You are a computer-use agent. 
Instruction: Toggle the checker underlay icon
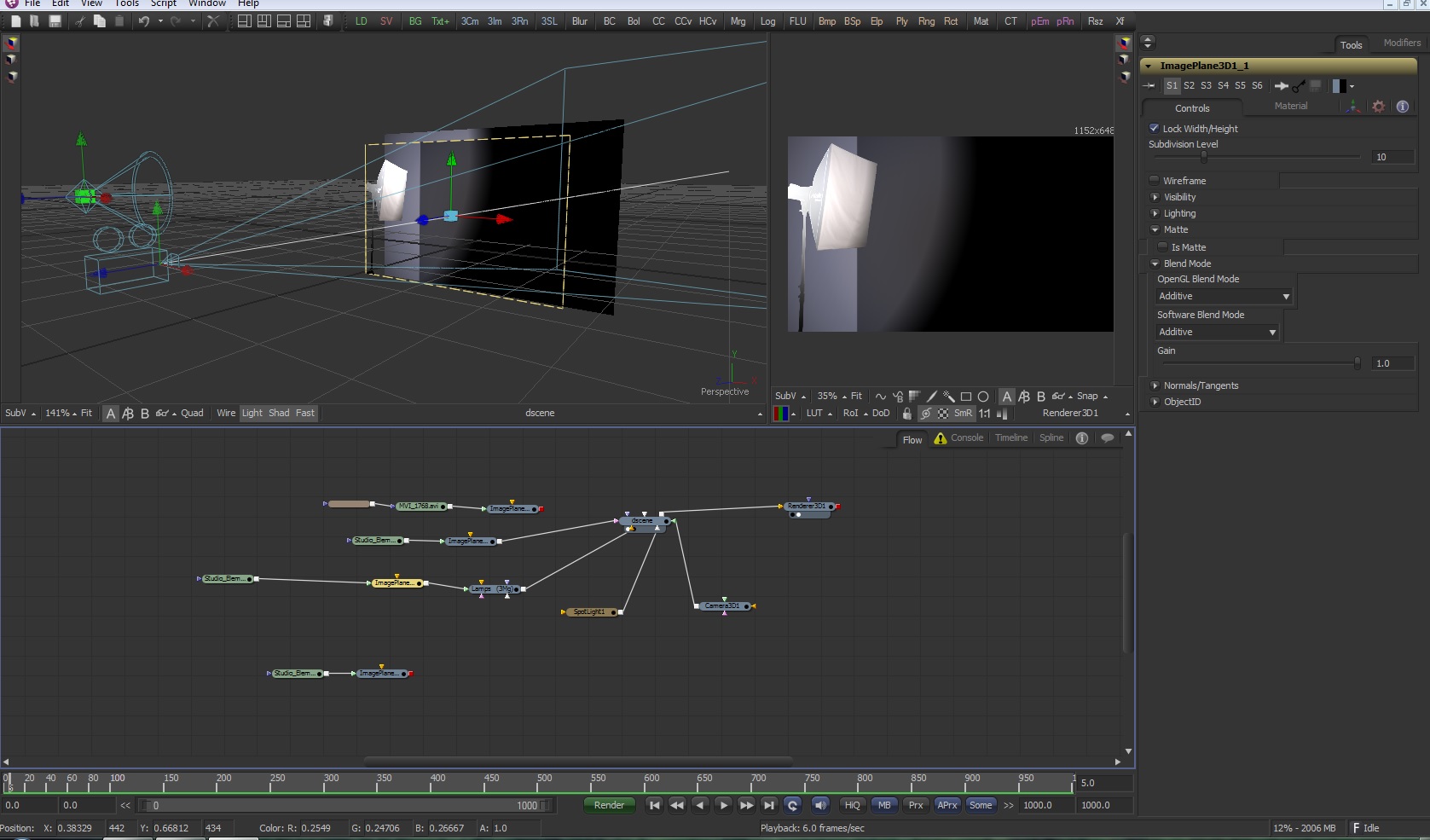943,414
